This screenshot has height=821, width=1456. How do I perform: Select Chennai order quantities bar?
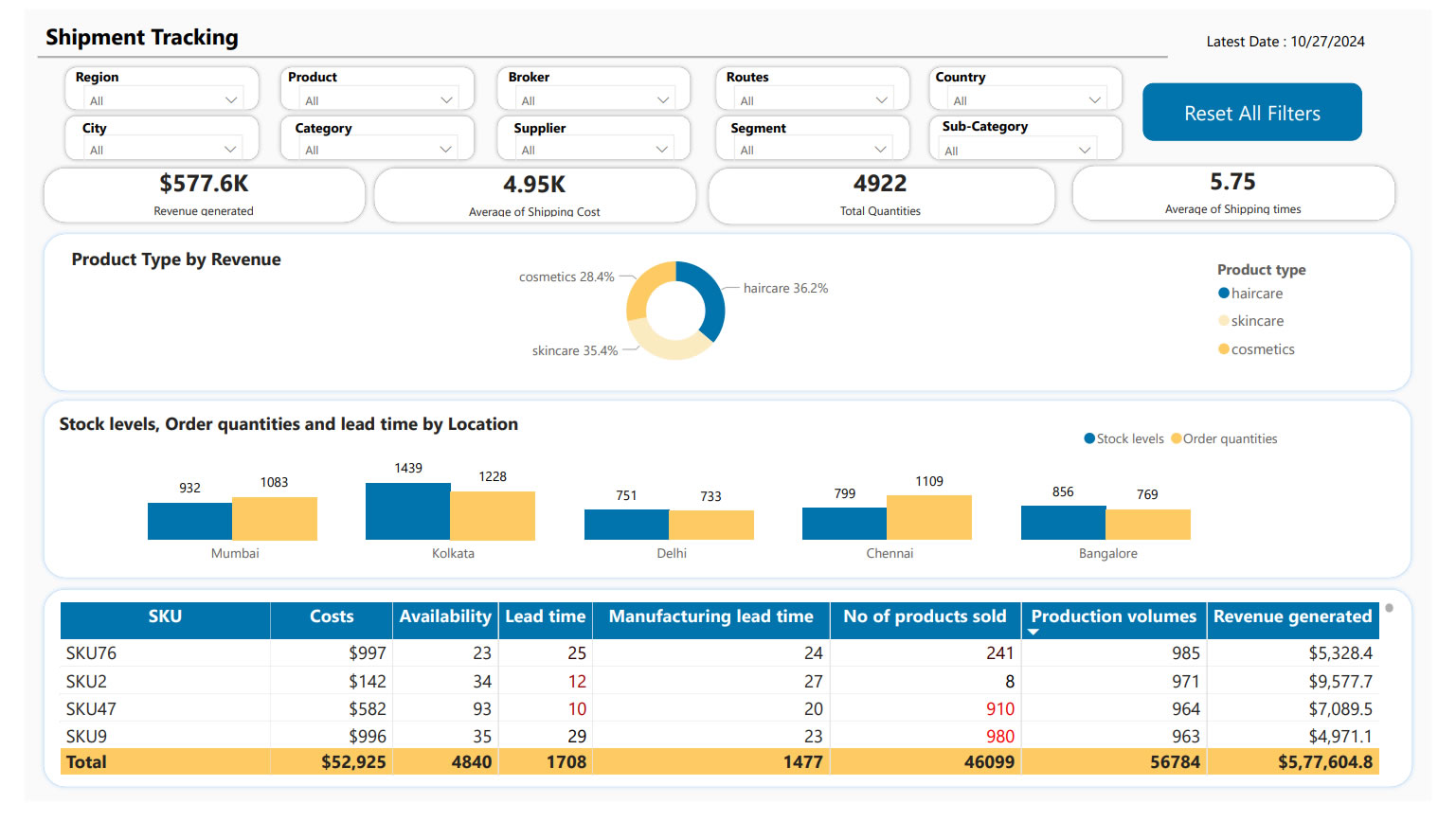pyautogui.click(x=928, y=517)
